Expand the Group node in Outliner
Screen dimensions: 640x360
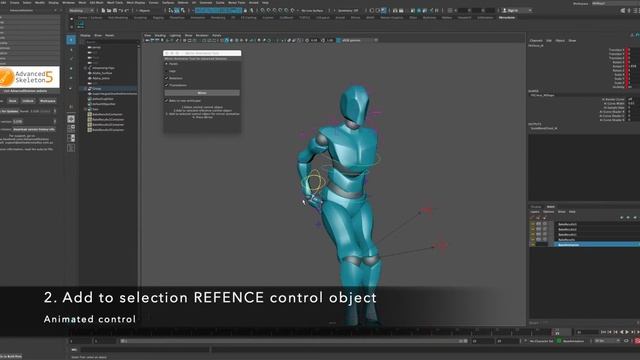pyautogui.click(x=85, y=89)
